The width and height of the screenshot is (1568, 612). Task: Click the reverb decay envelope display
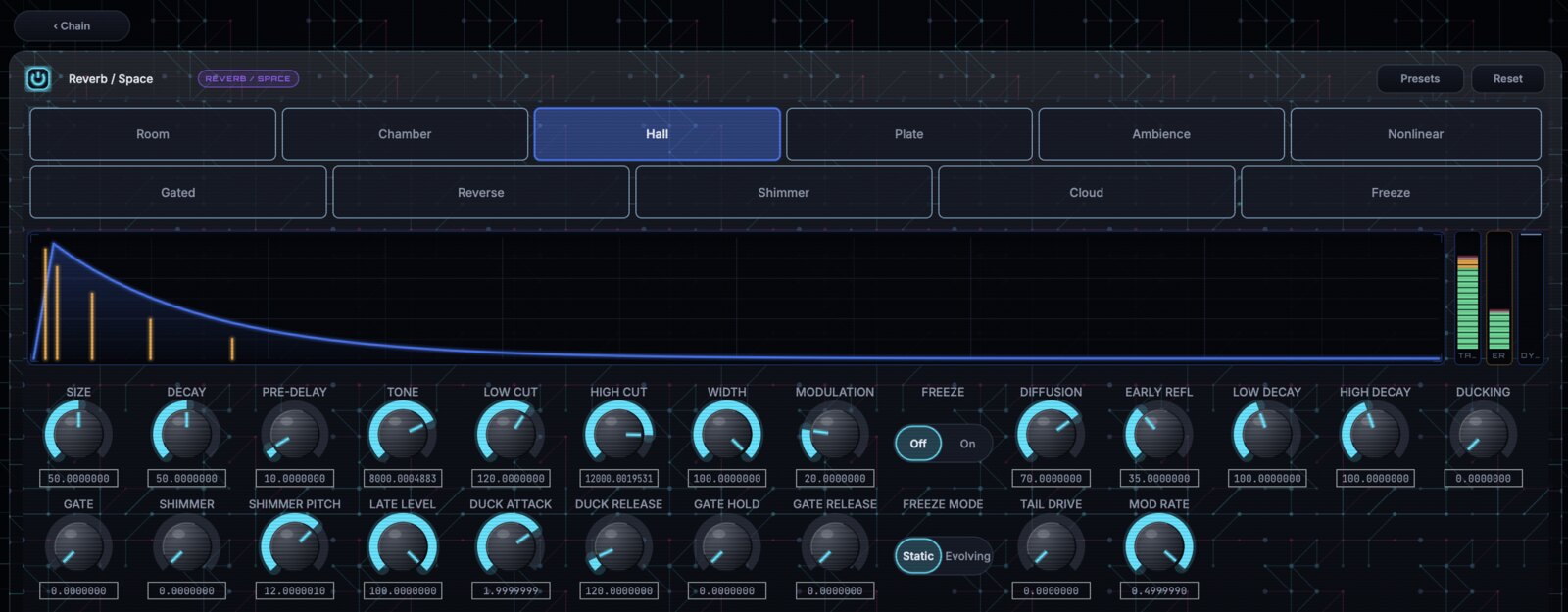coord(737,298)
